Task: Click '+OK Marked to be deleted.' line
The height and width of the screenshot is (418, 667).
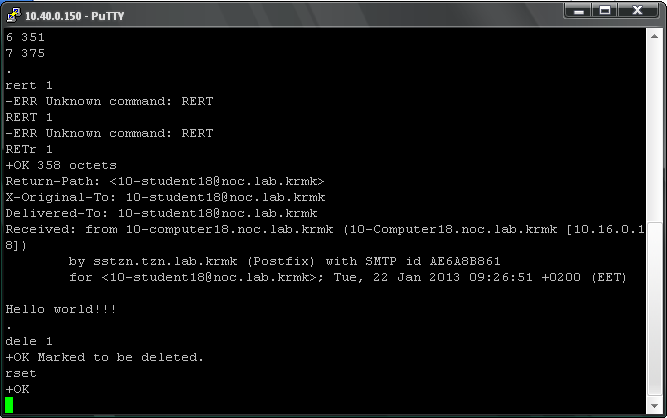Action: 104,357
